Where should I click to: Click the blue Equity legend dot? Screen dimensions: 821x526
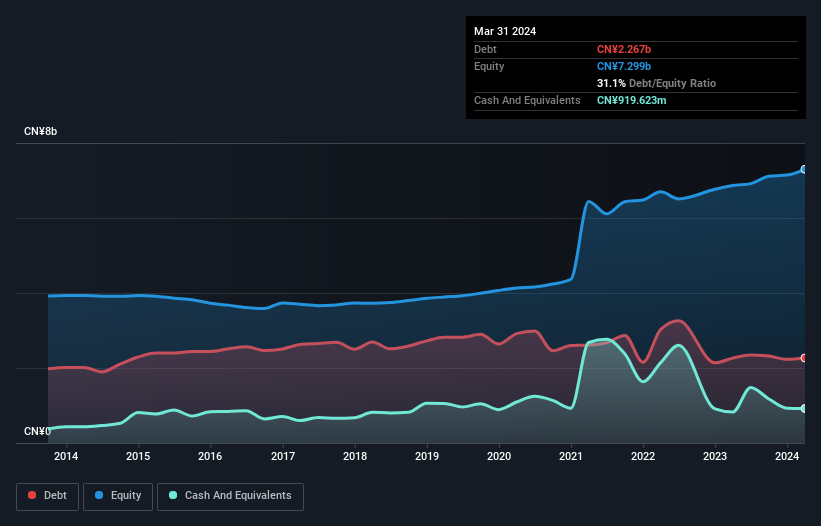(99, 495)
